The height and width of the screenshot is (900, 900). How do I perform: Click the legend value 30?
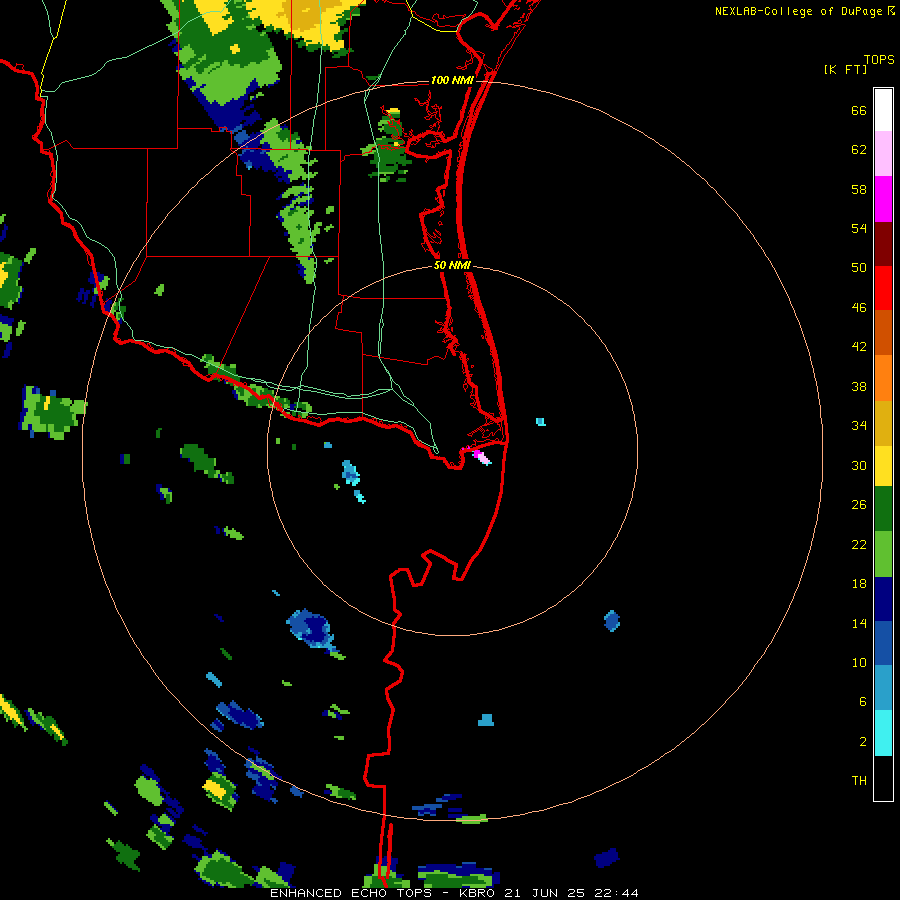(x=859, y=465)
